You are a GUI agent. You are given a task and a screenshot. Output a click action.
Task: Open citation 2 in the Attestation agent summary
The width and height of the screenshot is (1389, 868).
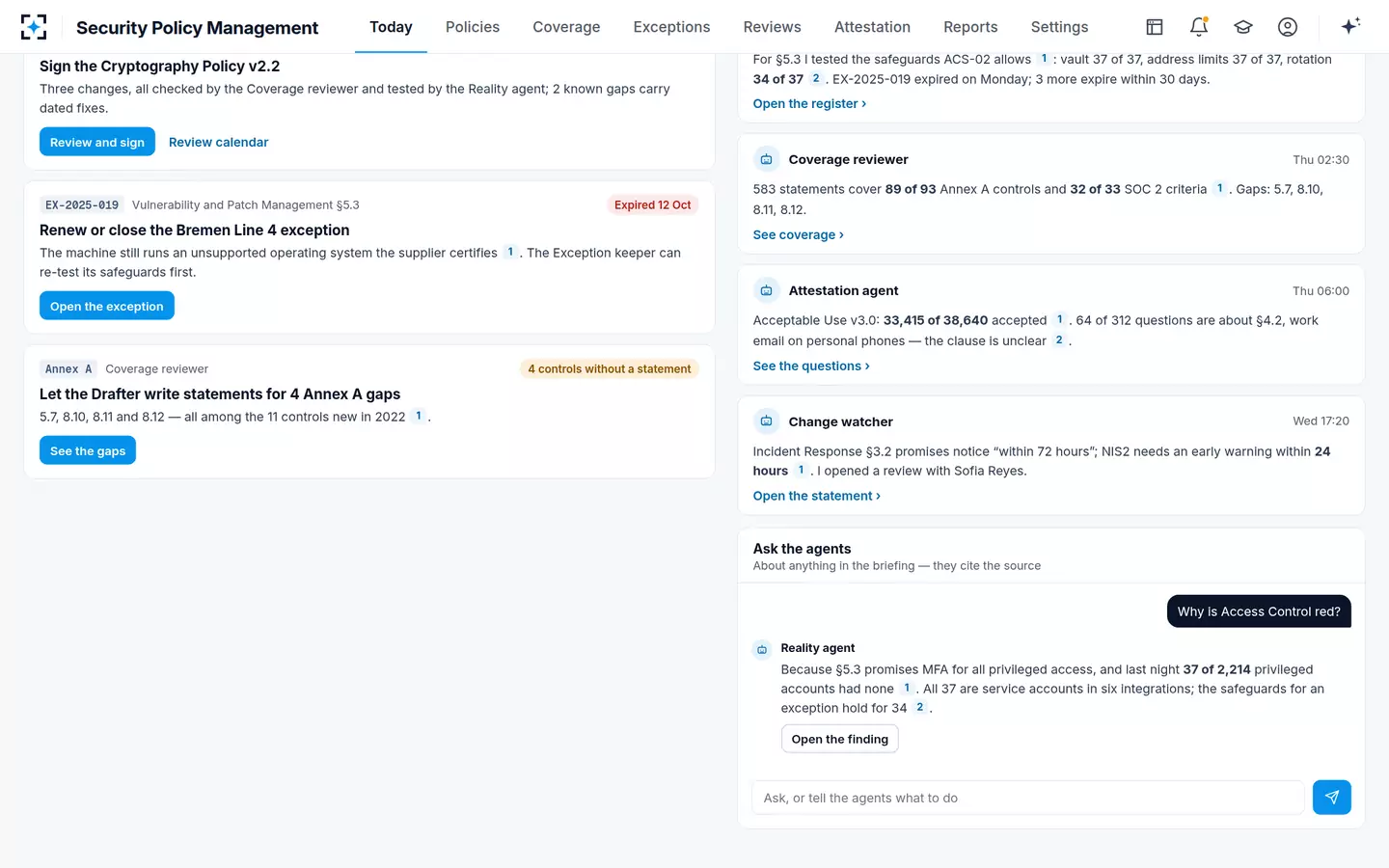[1059, 340]
